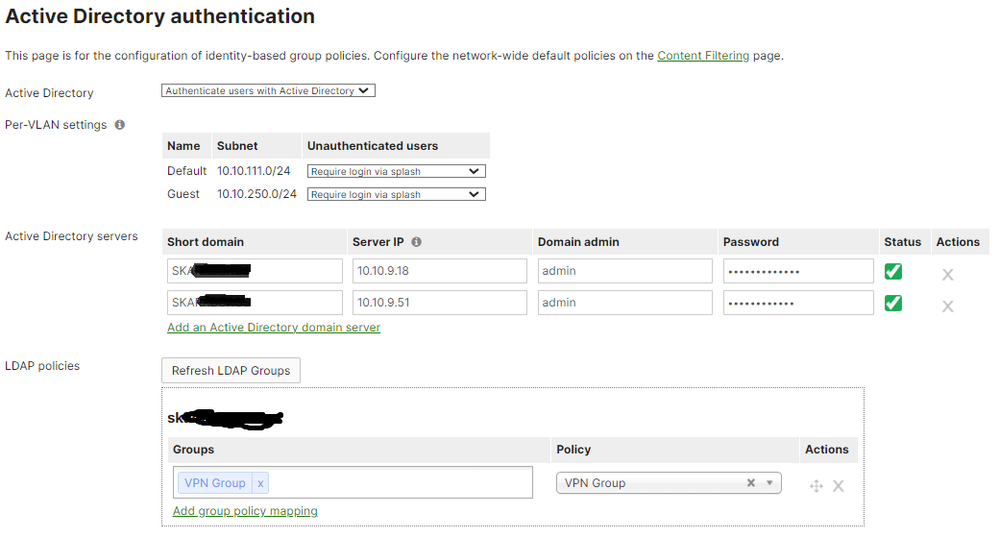
Task: Click the green status check for 10.10.9.18
Action: point(893,271)
